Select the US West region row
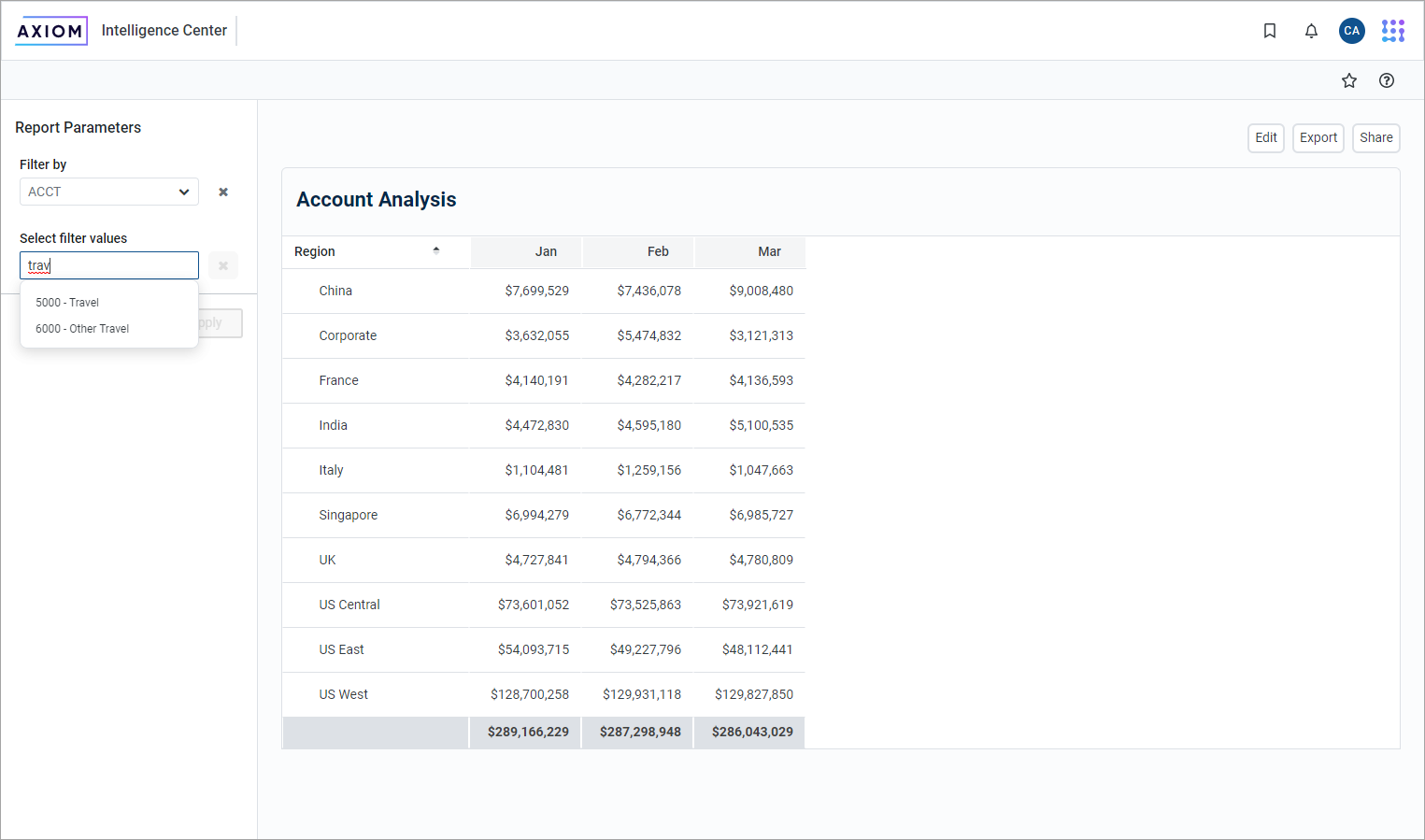This screenshot has width=1425, height=840. pyautogui.click(x=344, y=694)
